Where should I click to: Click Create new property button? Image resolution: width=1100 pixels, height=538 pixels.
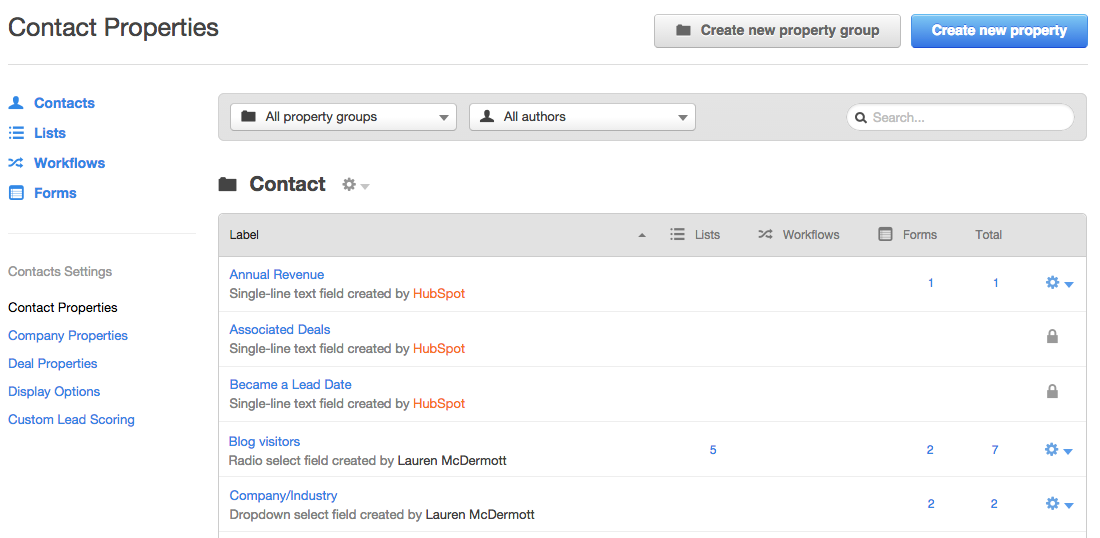point(999,31)
